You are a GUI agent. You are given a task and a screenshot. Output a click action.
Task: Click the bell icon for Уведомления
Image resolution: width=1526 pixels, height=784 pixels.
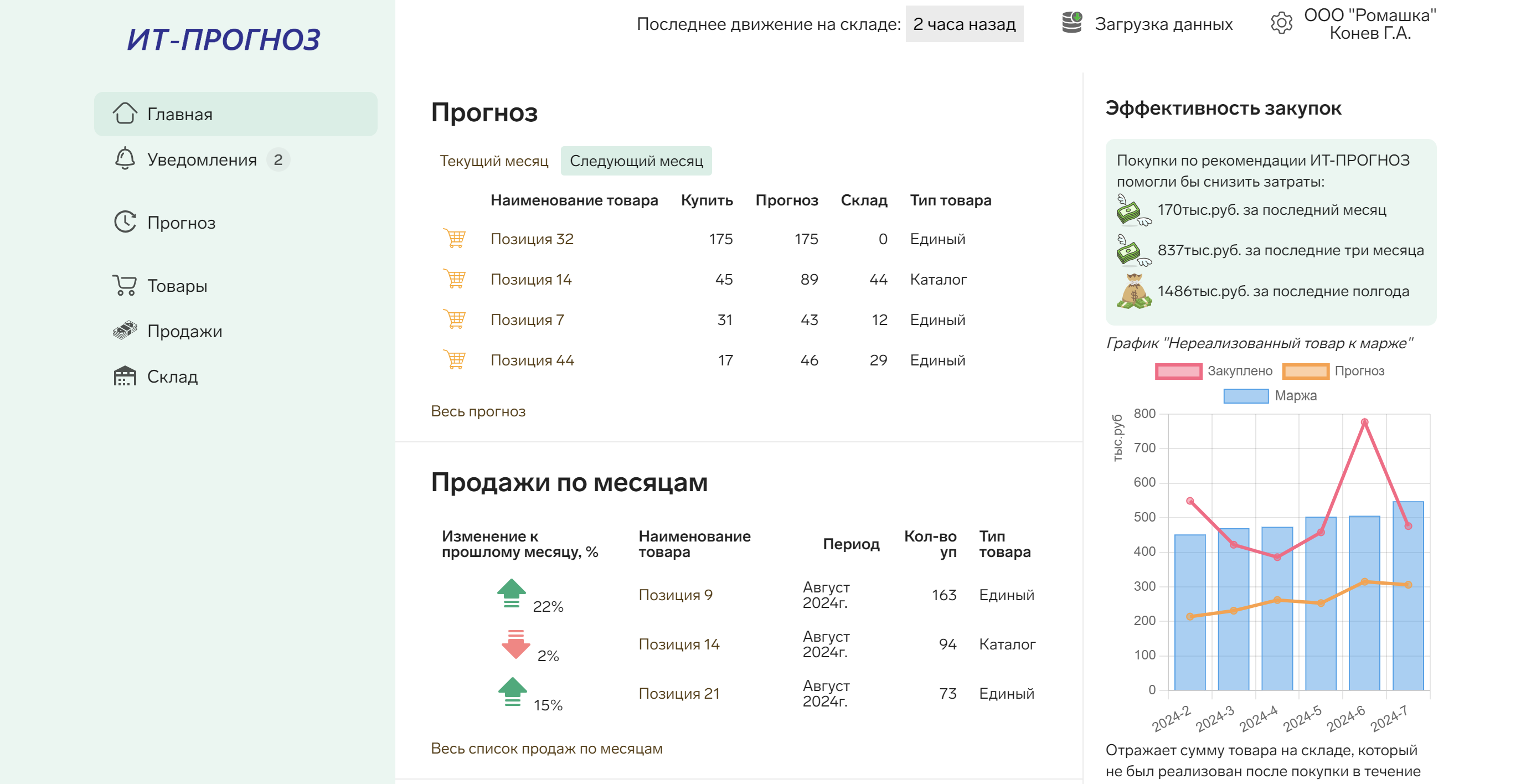coord(125,159)
